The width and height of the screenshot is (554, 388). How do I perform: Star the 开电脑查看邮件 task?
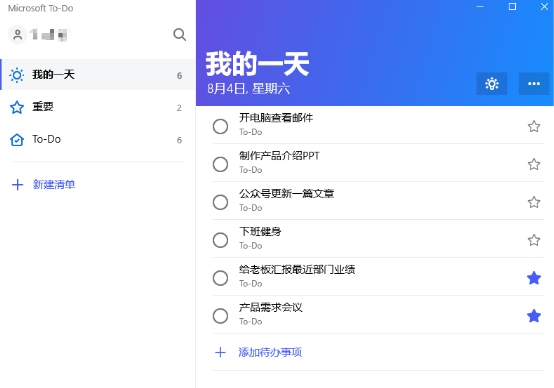534,126
